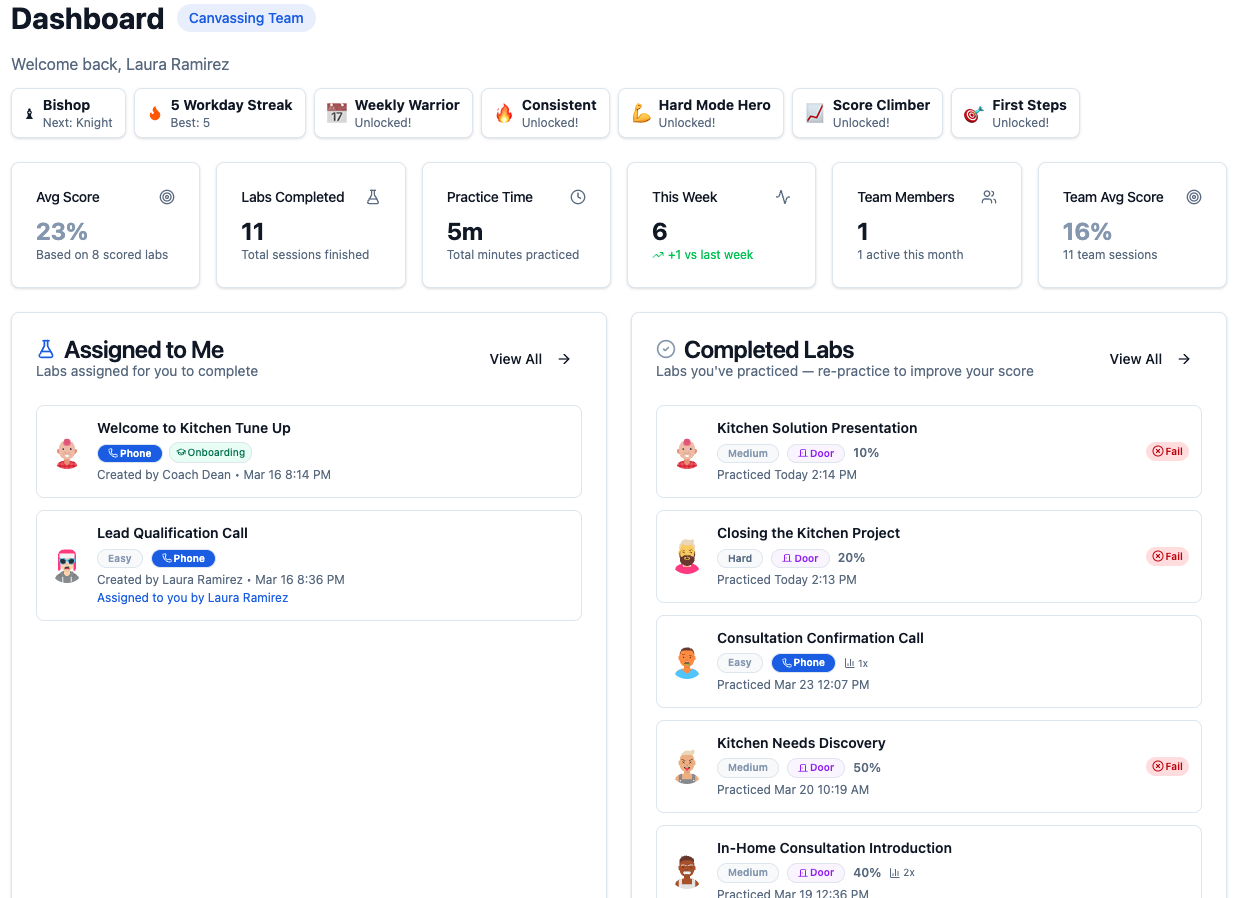
Task: Click the target icon in Avg Score card
Action: [167, 197]
